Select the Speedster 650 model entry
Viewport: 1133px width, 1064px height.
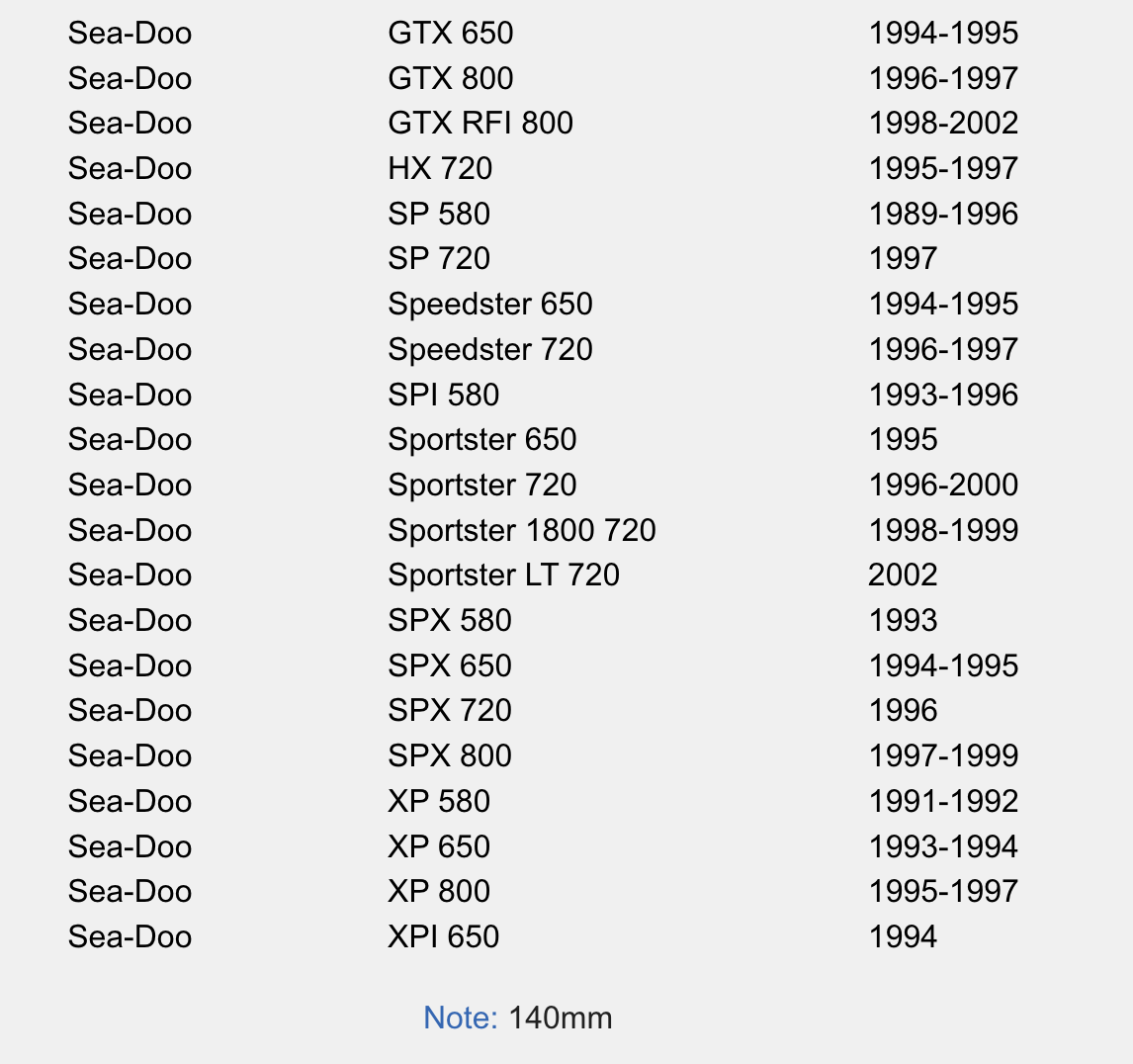(490, 305)
